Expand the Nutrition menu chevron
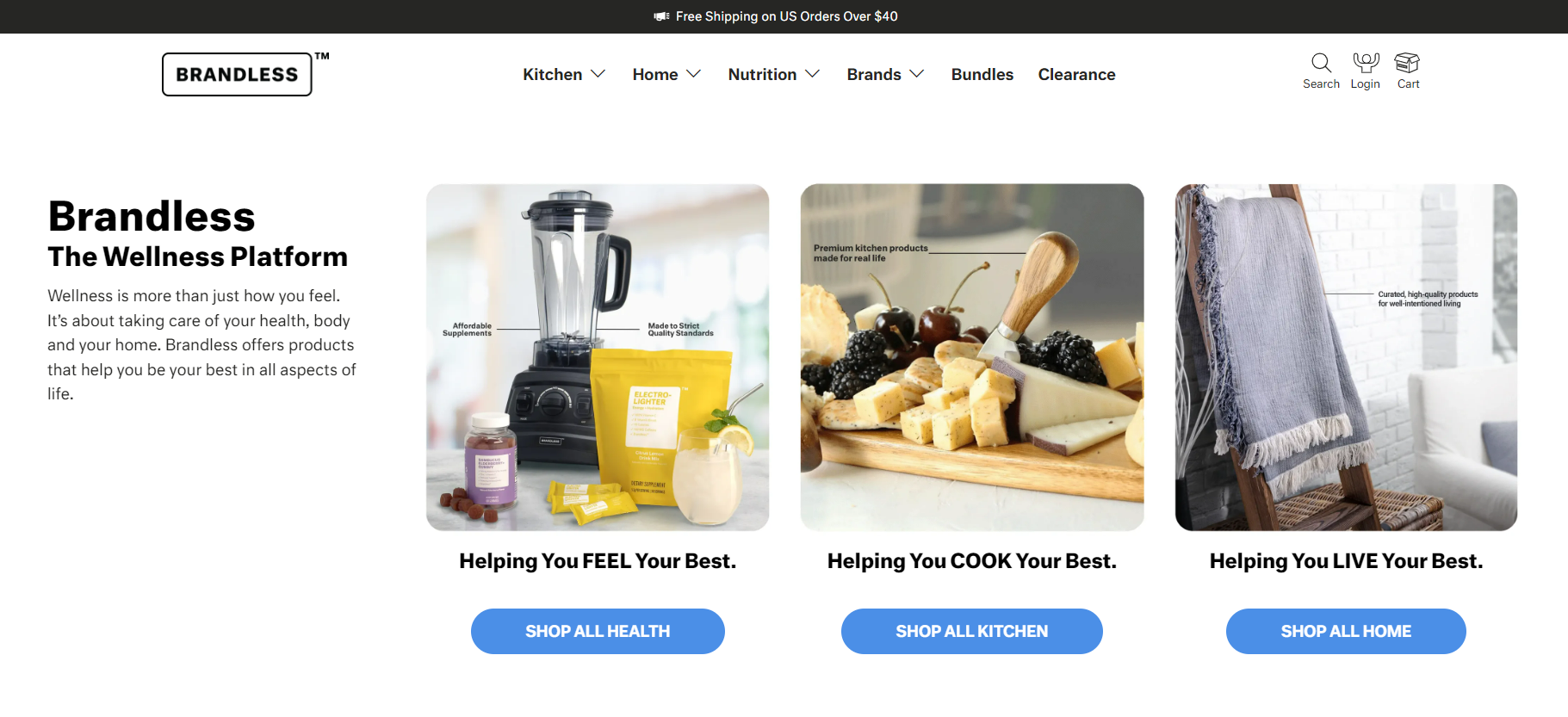 tap(812, 74)
